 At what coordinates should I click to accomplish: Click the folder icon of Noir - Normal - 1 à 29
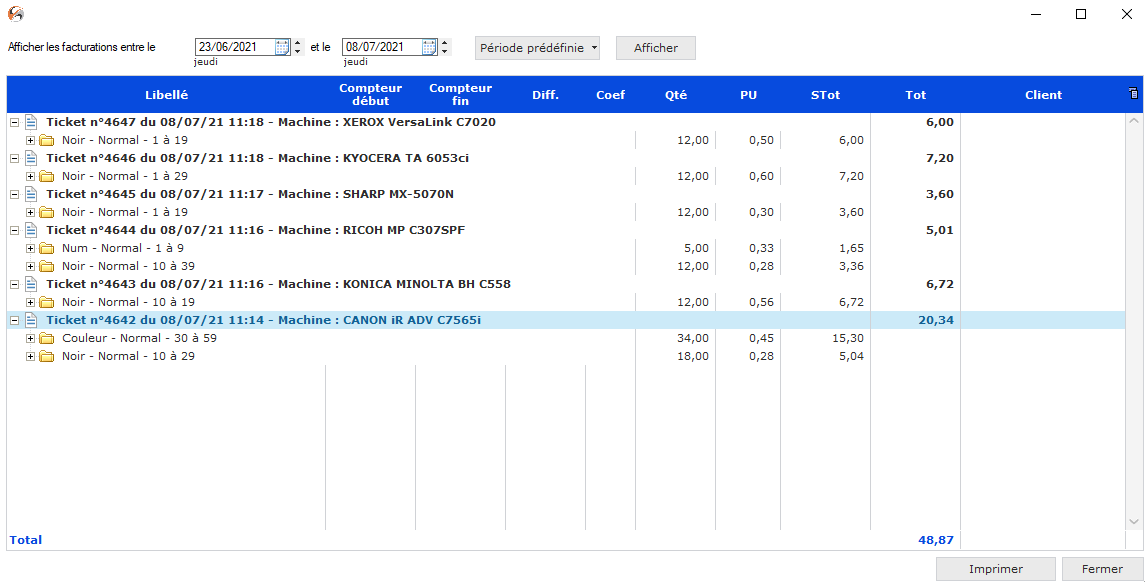coord(47,176)
